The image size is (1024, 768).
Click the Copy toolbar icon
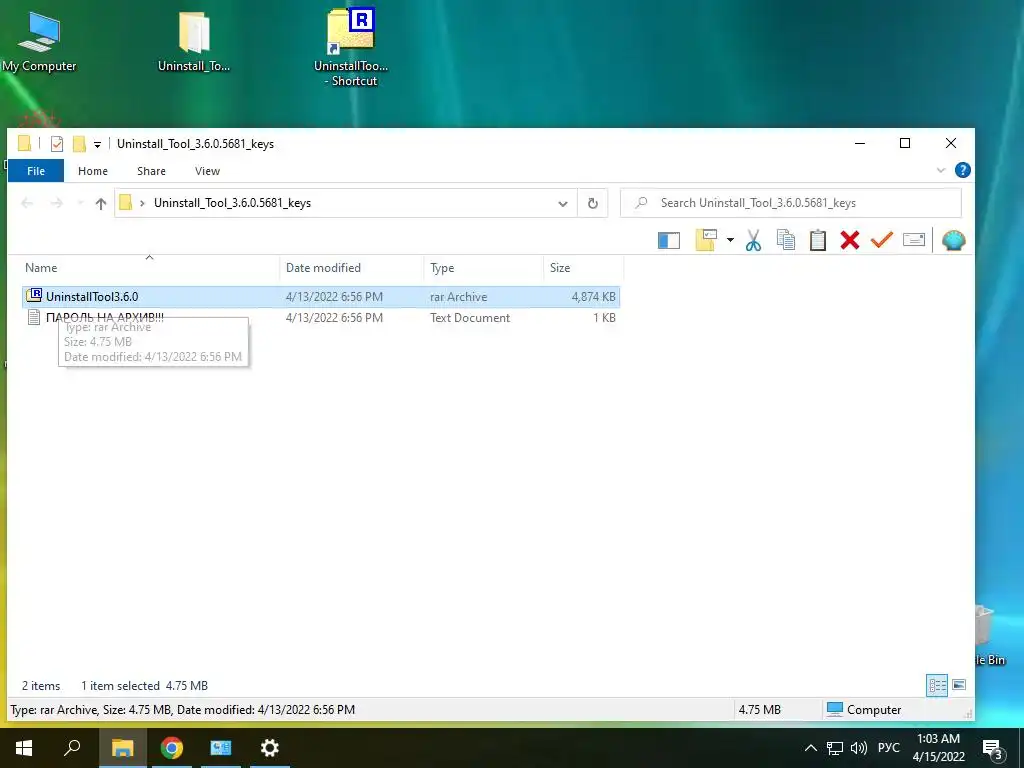786,240
